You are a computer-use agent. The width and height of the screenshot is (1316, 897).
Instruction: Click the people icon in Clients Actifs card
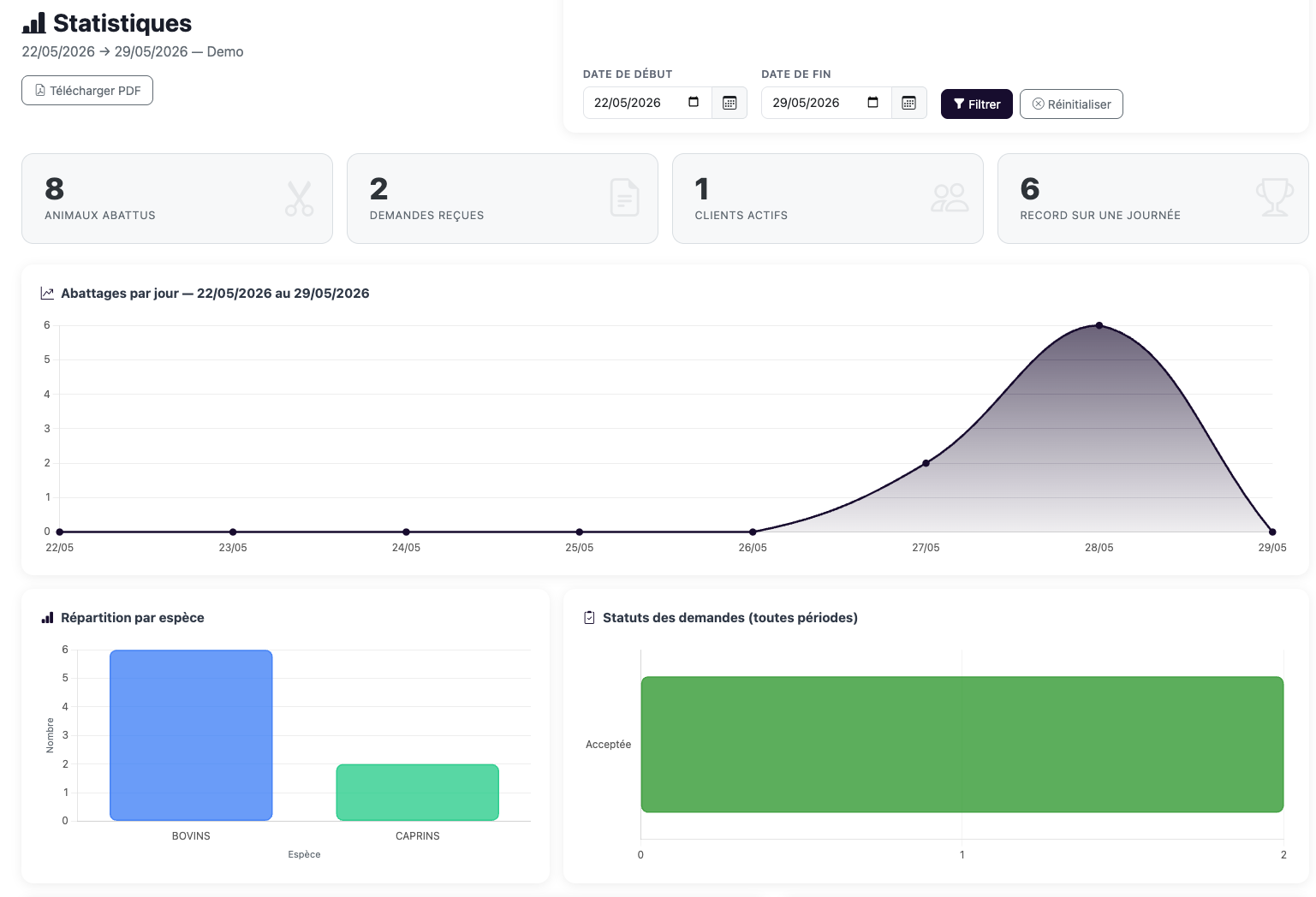[950, 198]
